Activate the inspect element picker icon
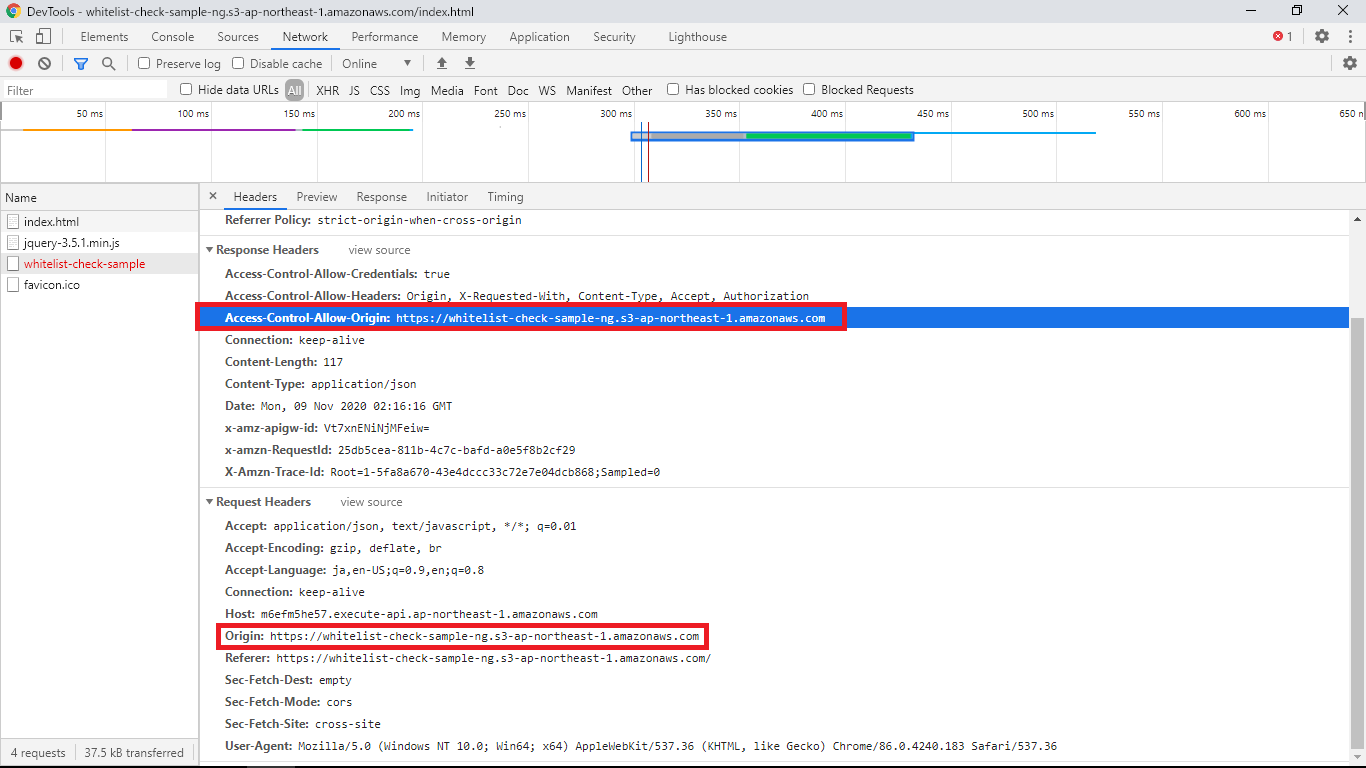The width and height of the screenshot is (1366, 768). pos(17,37)
